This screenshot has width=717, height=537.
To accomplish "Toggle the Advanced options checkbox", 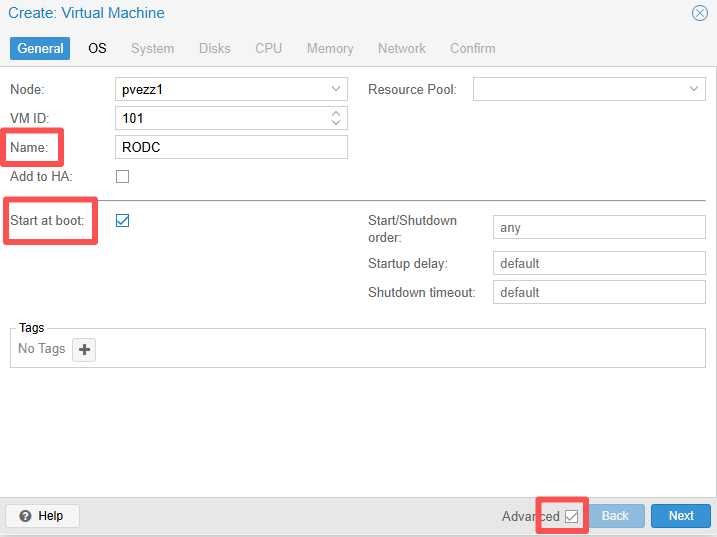I will pos(572,516).
